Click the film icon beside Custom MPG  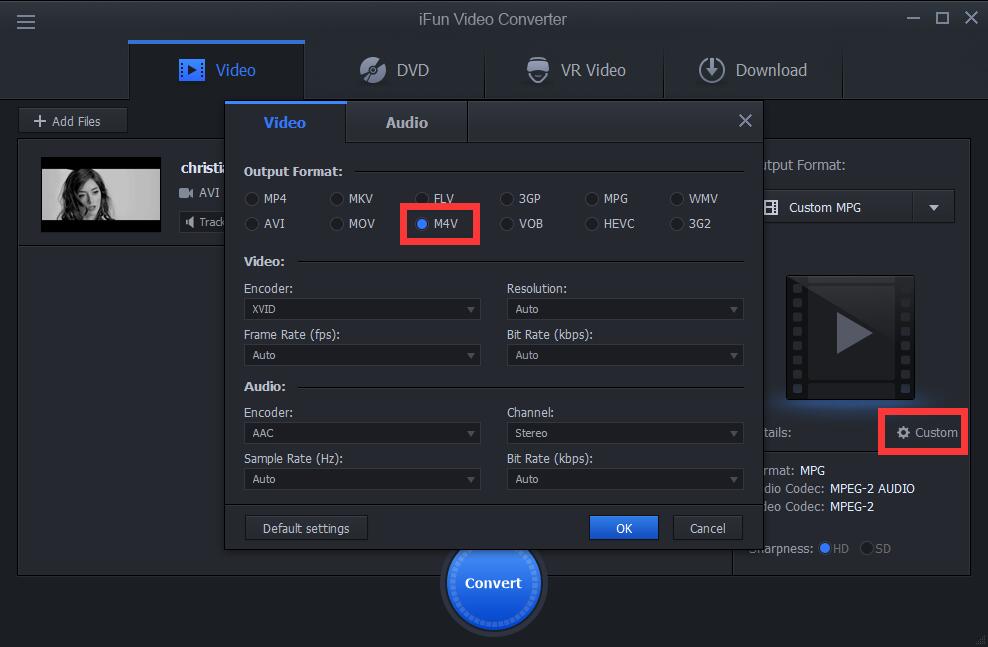771,207
